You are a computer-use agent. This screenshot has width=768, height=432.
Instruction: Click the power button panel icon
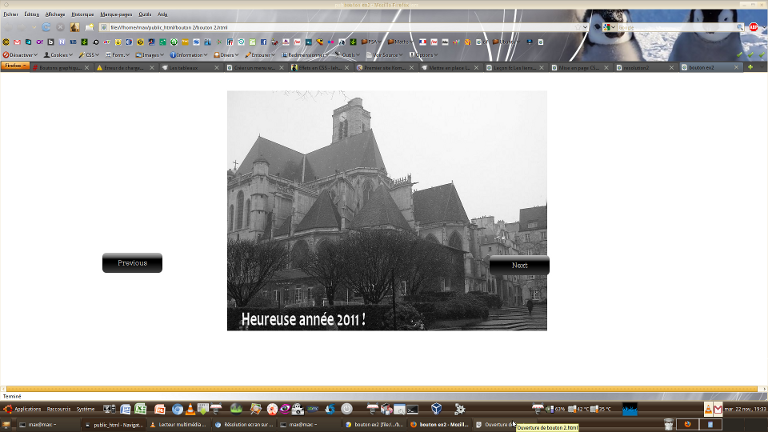pos(347,408)
